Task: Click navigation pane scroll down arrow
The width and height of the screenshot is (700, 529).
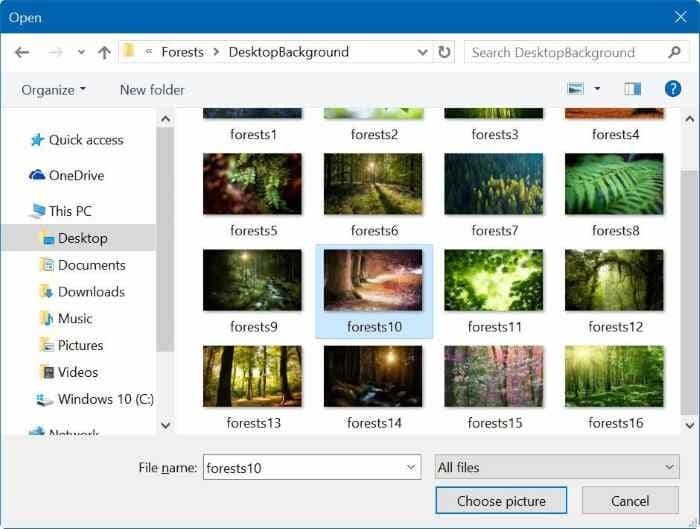Action: tap(166, 425)
